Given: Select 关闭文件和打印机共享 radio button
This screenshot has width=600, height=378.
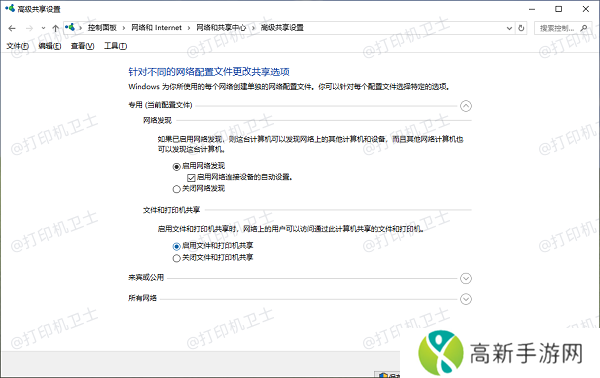Looking at the screenshot, I should click(176, 258).
